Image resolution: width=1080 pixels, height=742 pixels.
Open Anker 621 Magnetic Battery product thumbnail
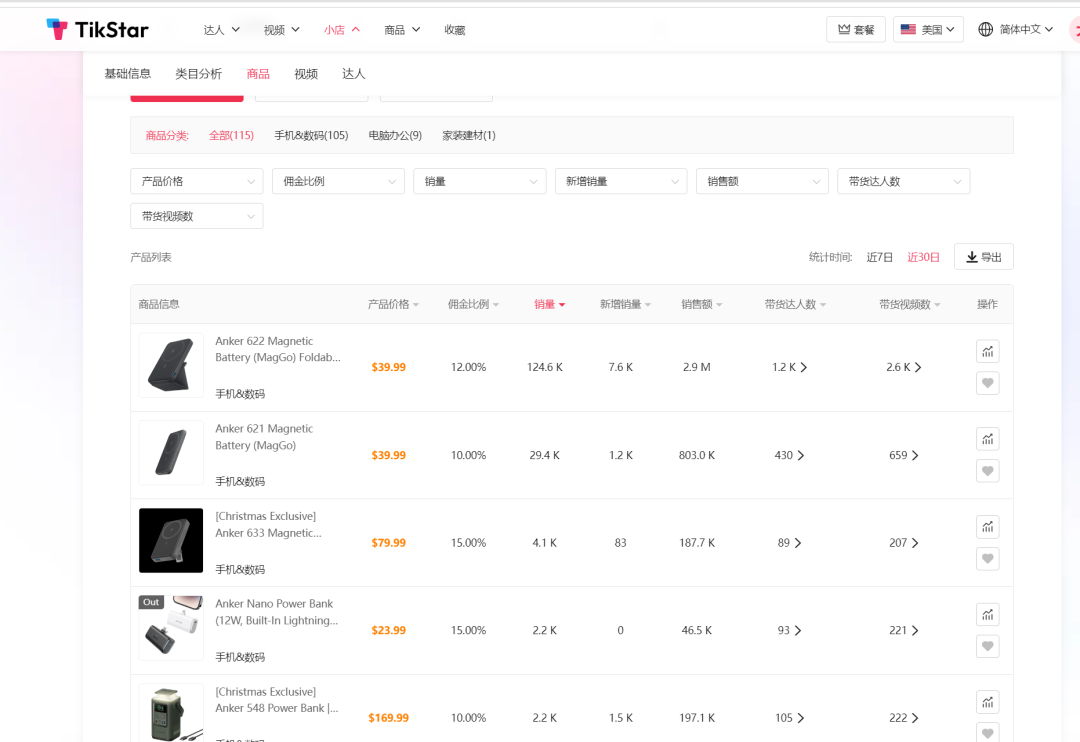pyautogui.click(x=171, y=453)
